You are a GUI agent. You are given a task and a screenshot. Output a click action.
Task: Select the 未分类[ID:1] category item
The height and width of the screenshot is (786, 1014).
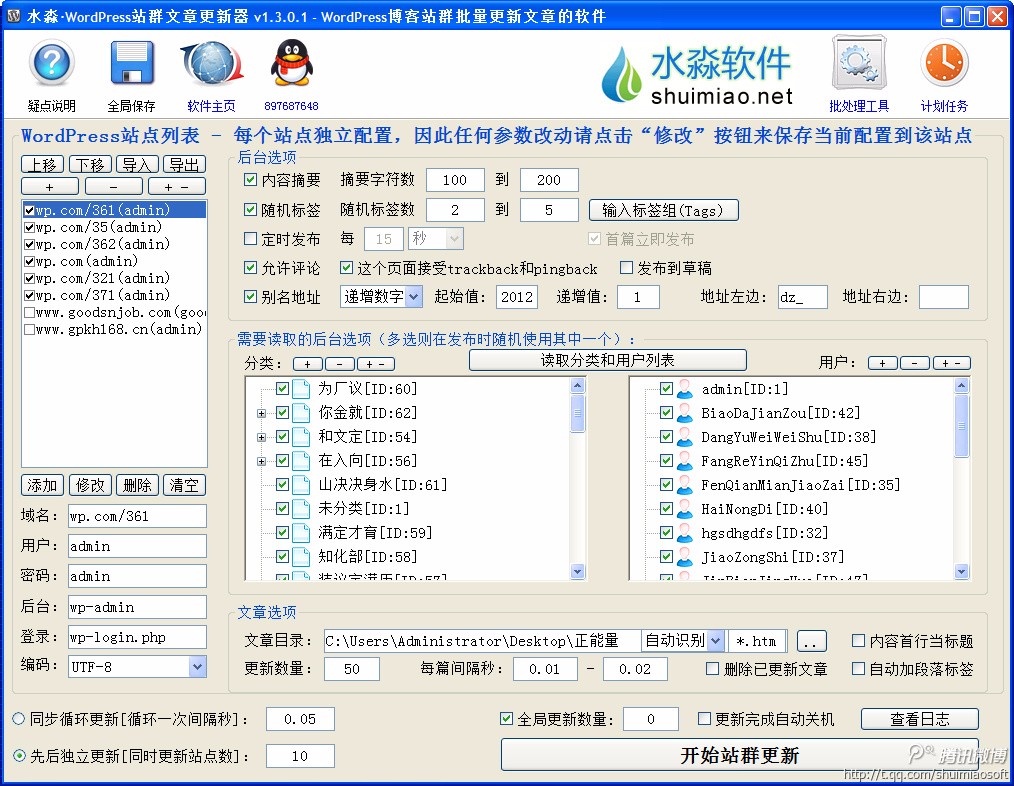coord(346,509)
